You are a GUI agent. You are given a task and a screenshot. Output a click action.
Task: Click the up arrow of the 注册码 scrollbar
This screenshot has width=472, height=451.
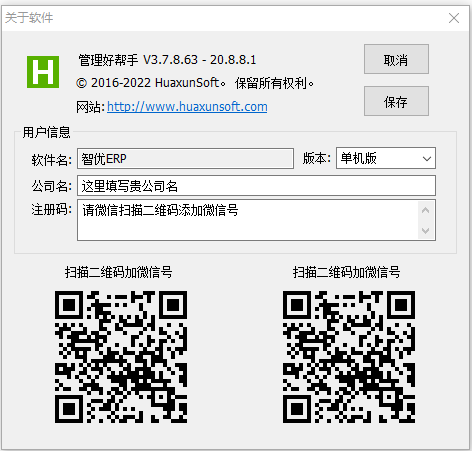[x=426, y=210]
